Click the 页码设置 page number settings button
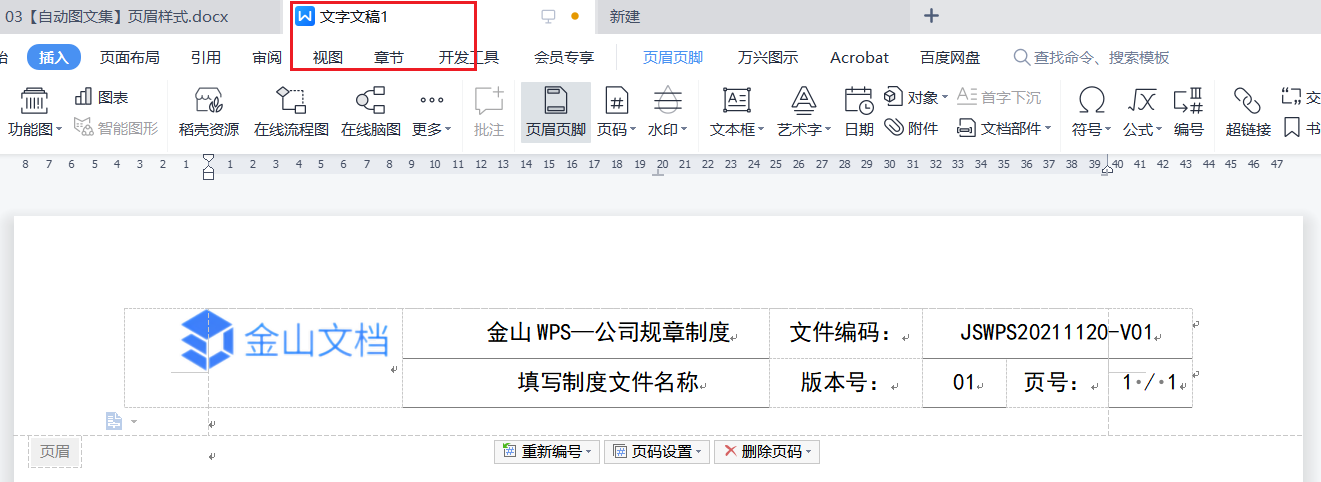 pyautogui.click(x=657, y=452)
